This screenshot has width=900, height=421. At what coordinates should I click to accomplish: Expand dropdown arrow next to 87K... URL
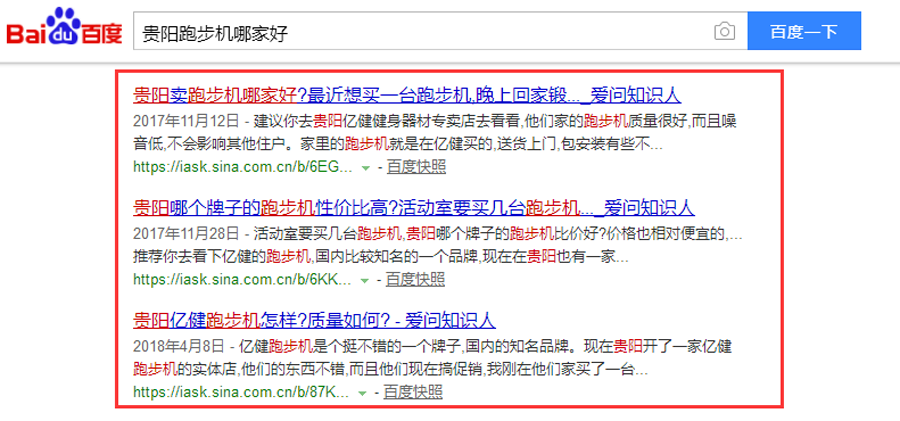[x=362, y=393]
